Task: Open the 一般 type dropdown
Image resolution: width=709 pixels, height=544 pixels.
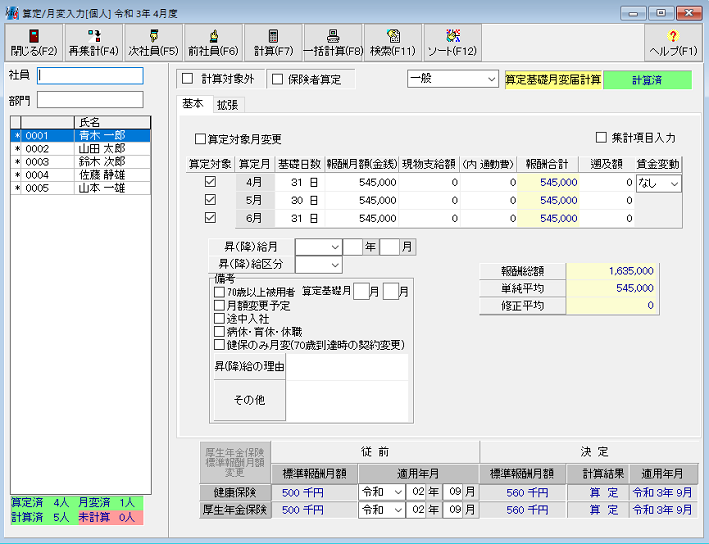Action: coord(453,78)
